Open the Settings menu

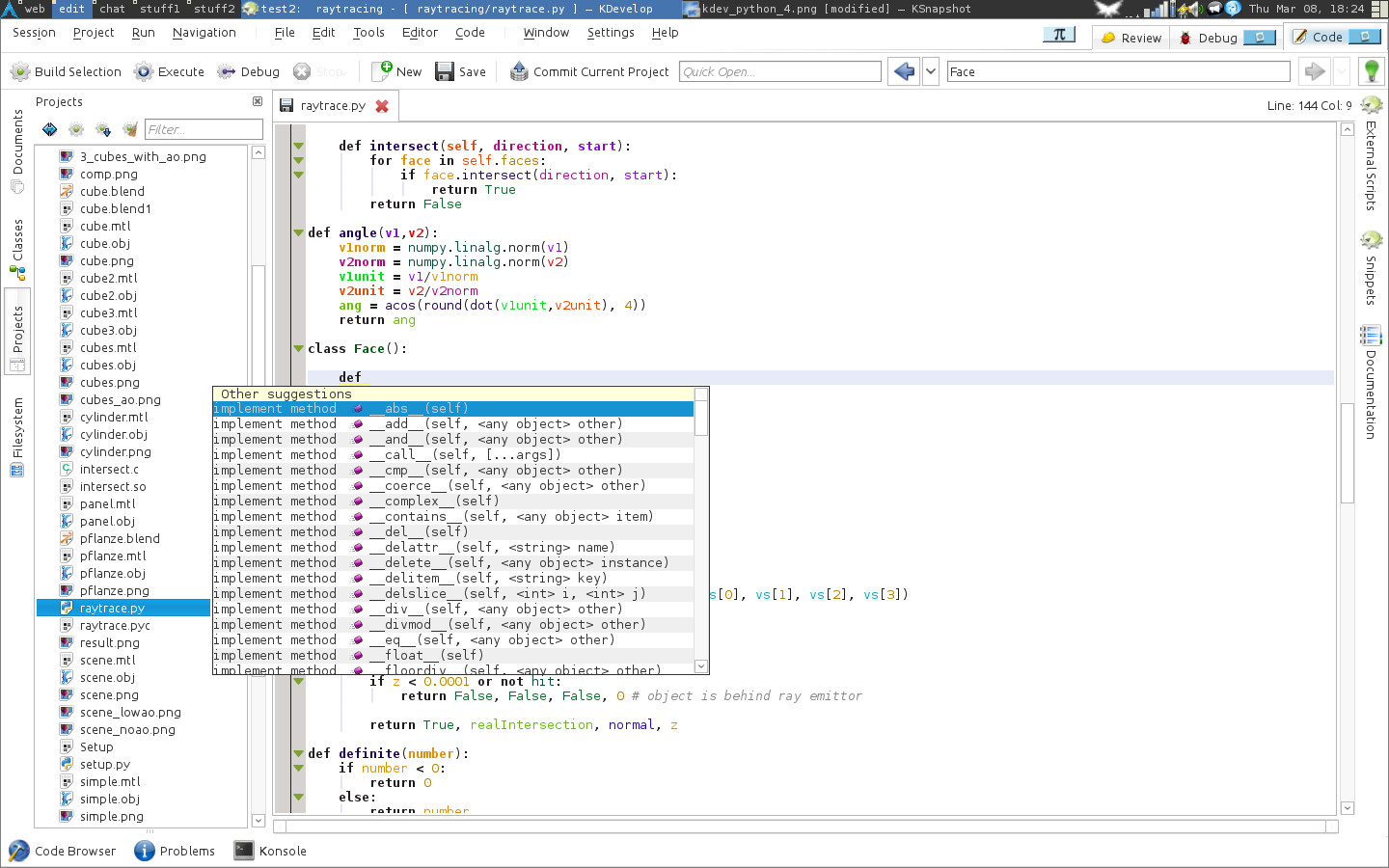coord(610,33)
